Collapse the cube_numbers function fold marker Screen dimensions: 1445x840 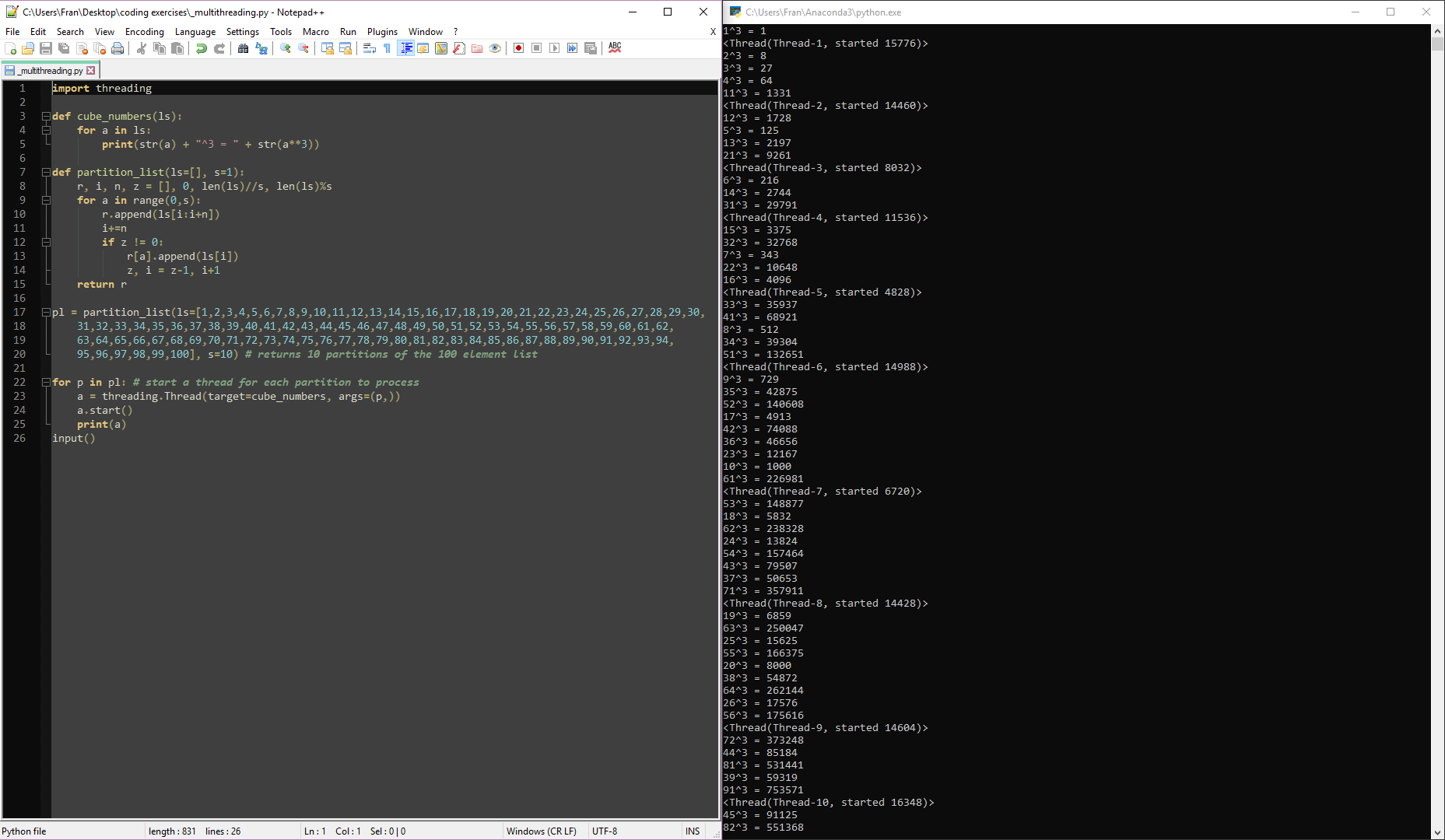coord(46,117)
